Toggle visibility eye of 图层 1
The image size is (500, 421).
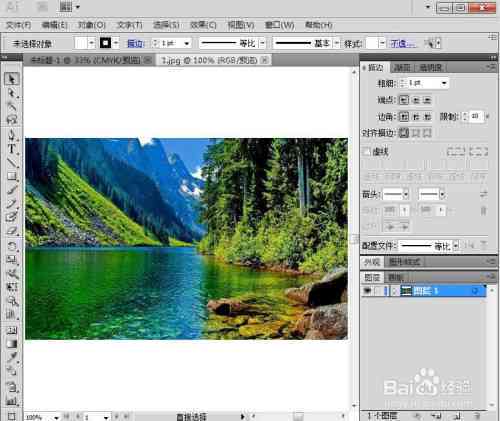pyautogui.click(x=367, y=291)
